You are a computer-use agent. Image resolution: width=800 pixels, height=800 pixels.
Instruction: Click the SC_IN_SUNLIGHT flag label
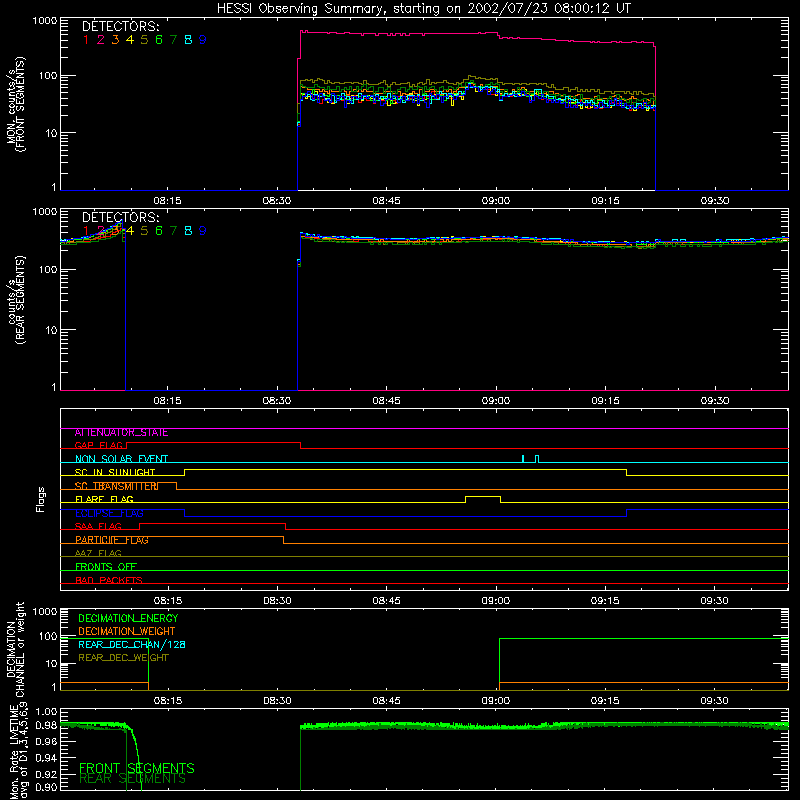[115, 472]
